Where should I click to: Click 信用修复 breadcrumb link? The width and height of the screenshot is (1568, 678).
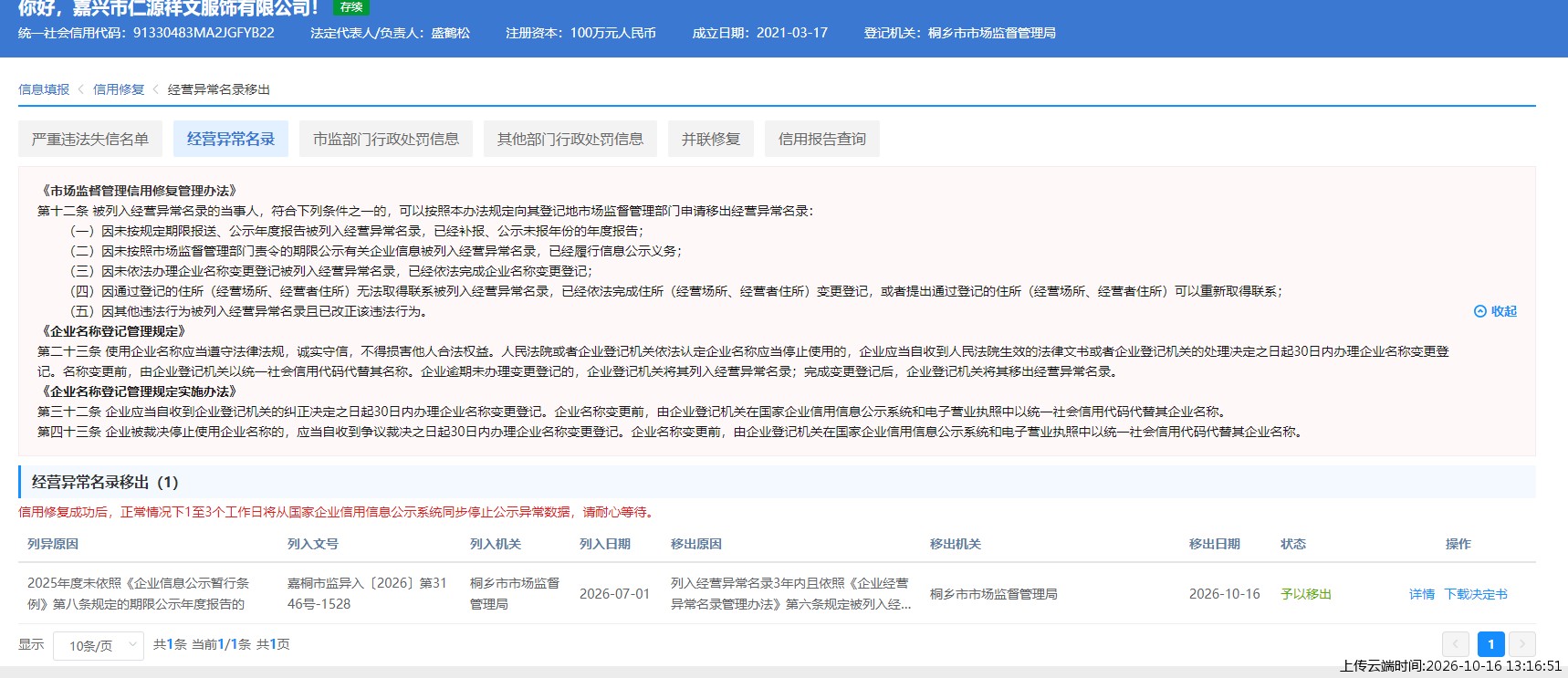click(x=119, y=89)
